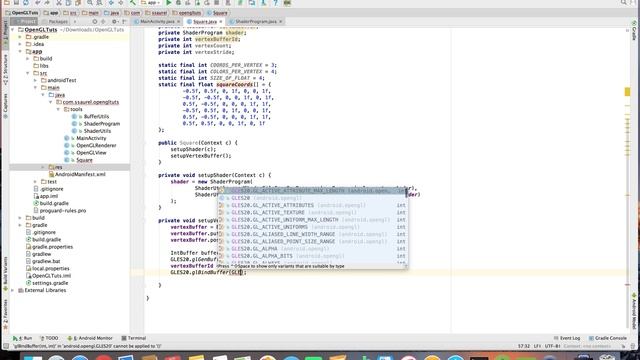Click the External Libraries icon
The height and width of the screenshot is (360, 640).
point(20,290)
